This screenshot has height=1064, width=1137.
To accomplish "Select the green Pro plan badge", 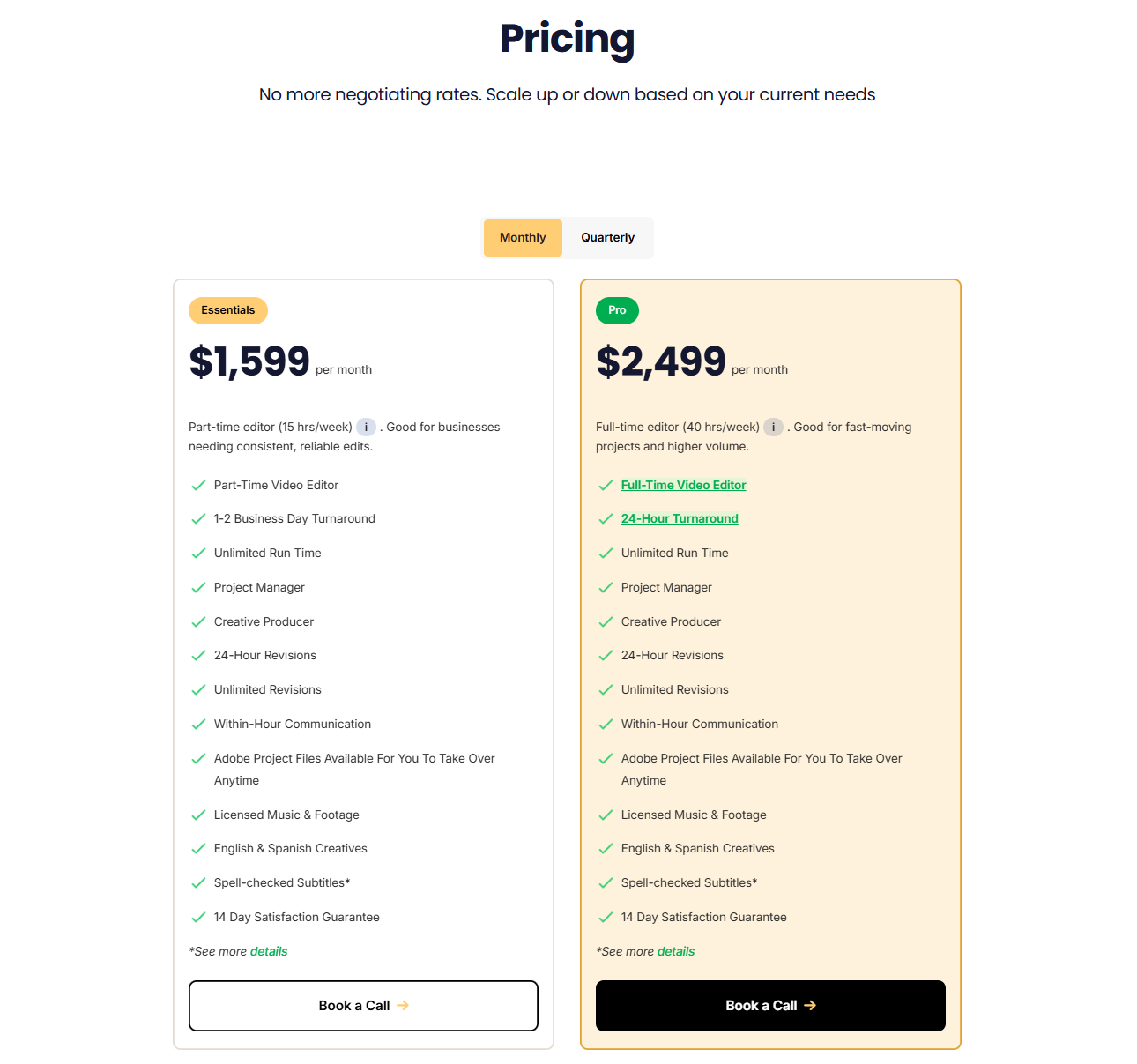I will click(617, 310).
